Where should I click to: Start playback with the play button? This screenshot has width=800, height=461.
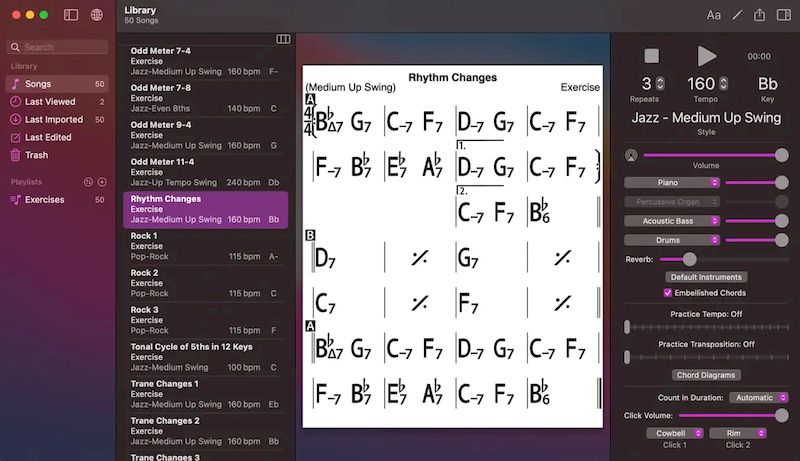tap(707, 56)
